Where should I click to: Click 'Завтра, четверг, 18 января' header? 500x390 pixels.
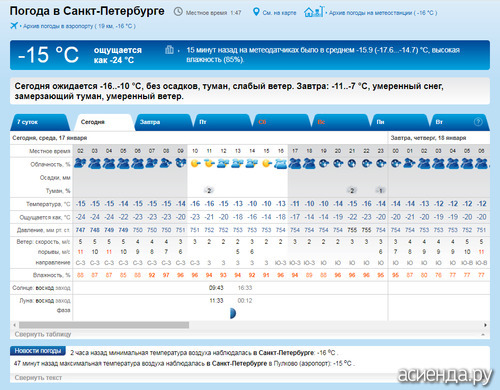coord(428,138)
